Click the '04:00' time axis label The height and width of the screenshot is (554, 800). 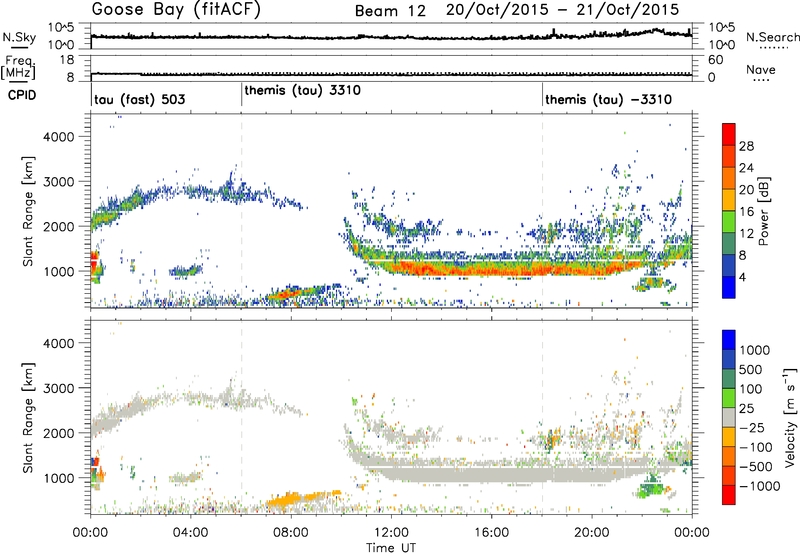tap(191, 533)
